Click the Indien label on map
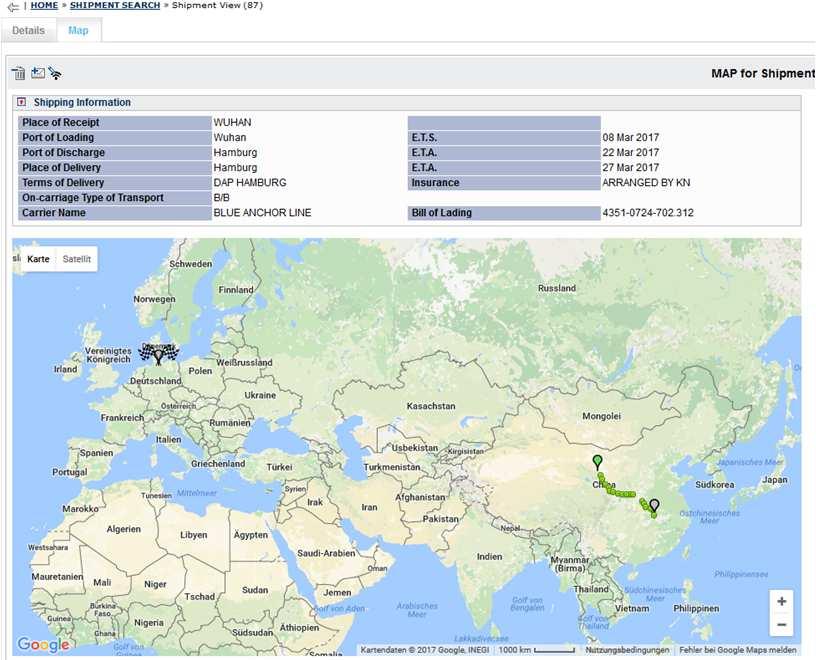This screenshot has height=660, width=816. coord(489,556)
